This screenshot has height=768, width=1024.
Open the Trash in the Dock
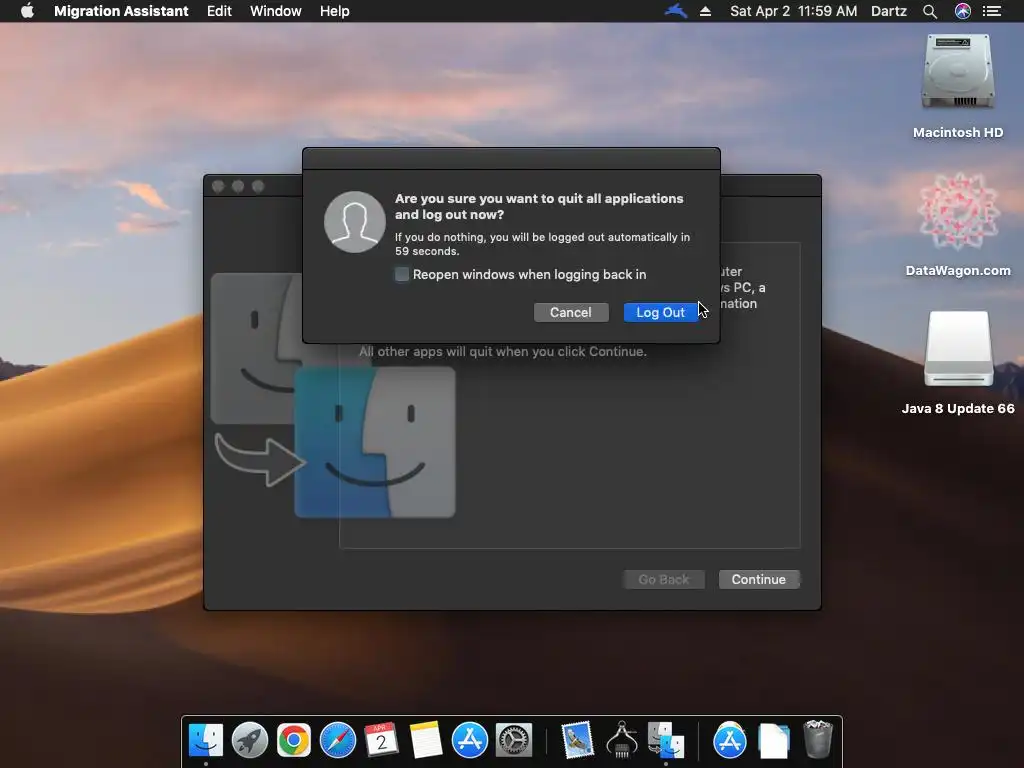pos(818,740)
